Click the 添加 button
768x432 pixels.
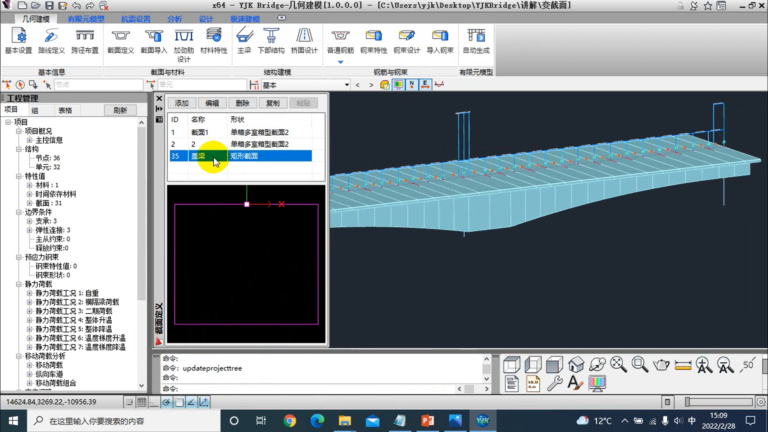182,103
